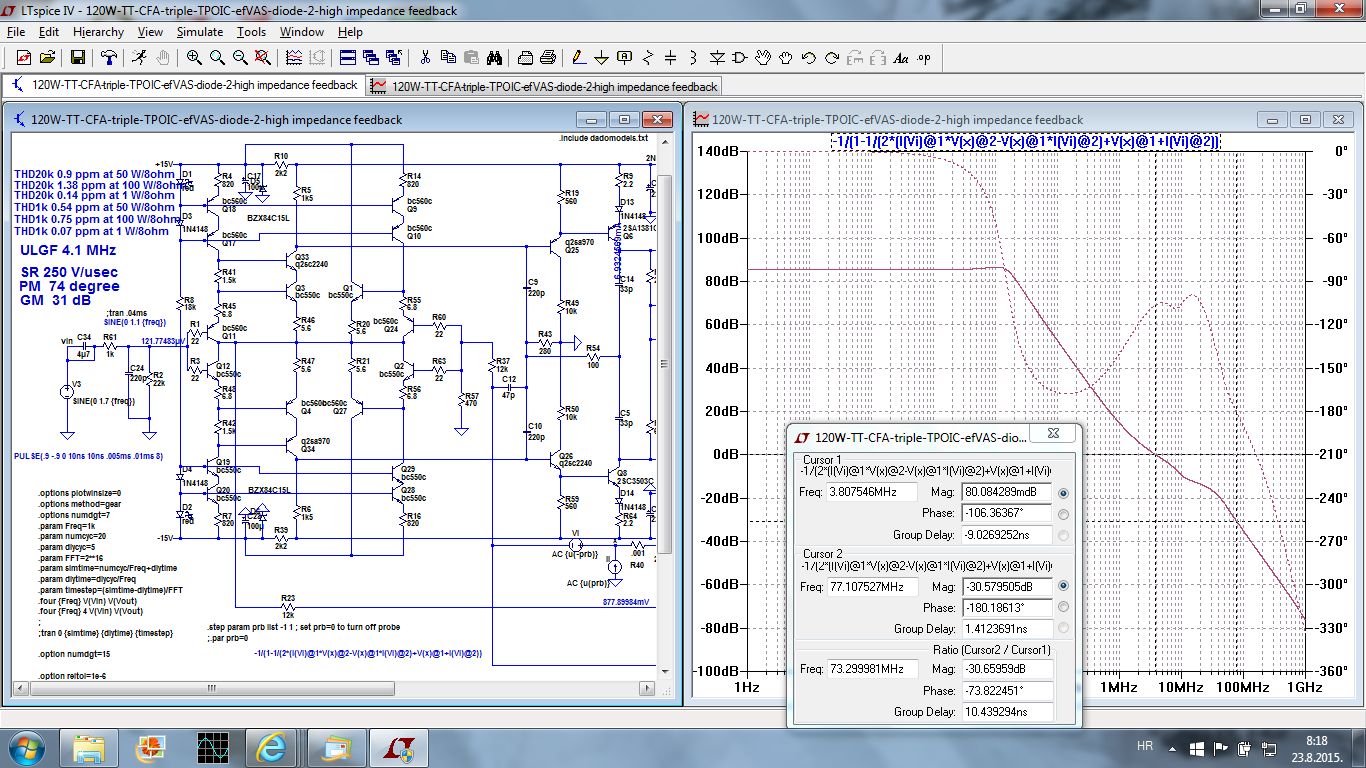Select Cursor 1 Group Delay radio button

(1062, 535)
